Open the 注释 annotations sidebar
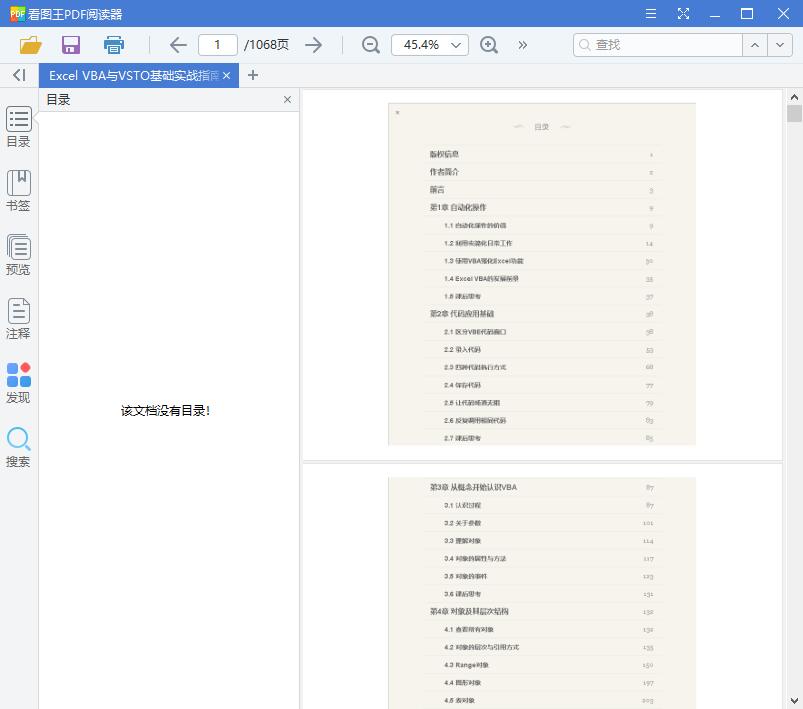The width and height of the screenshot is (803, 709). [x=18, y=319]
